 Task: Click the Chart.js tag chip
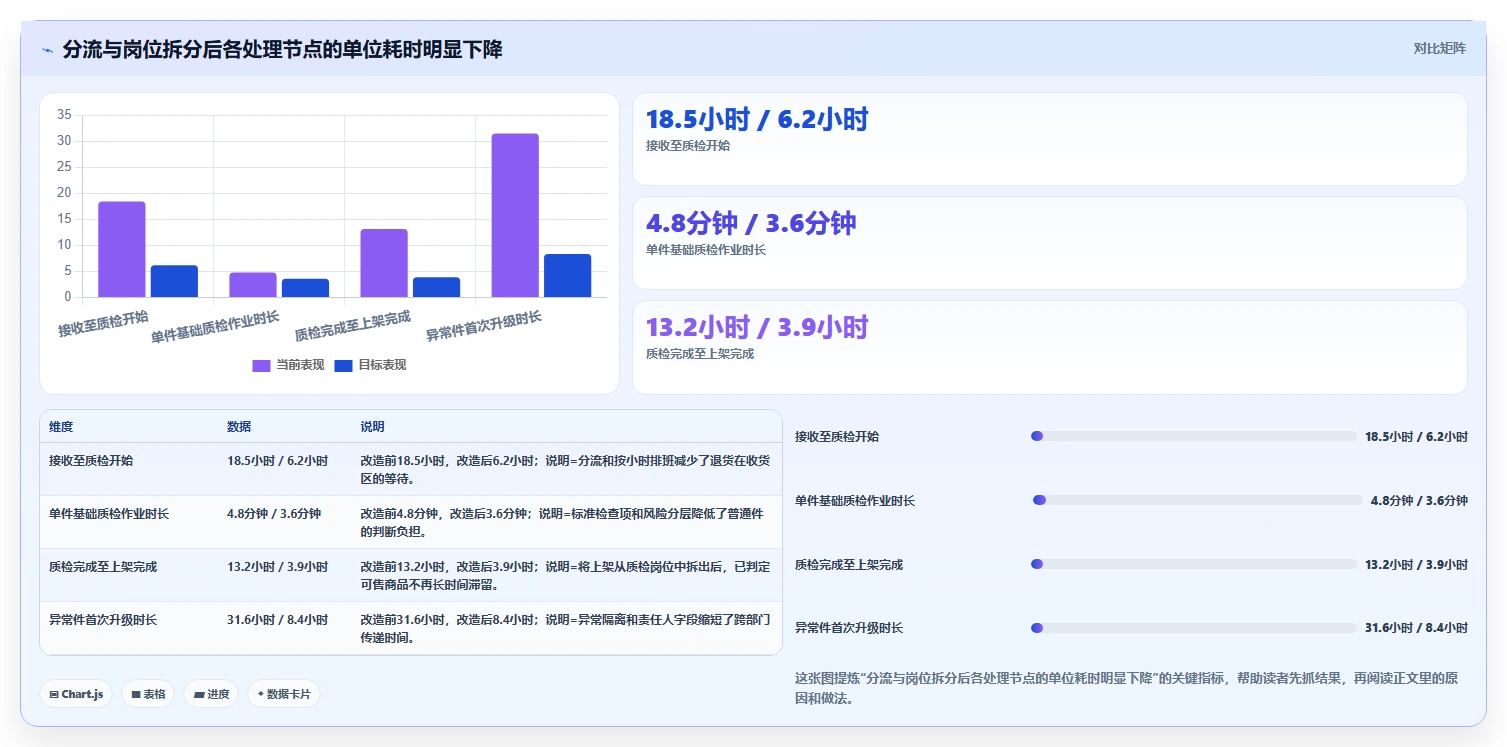pyautogui.click(x=76, y=694)
